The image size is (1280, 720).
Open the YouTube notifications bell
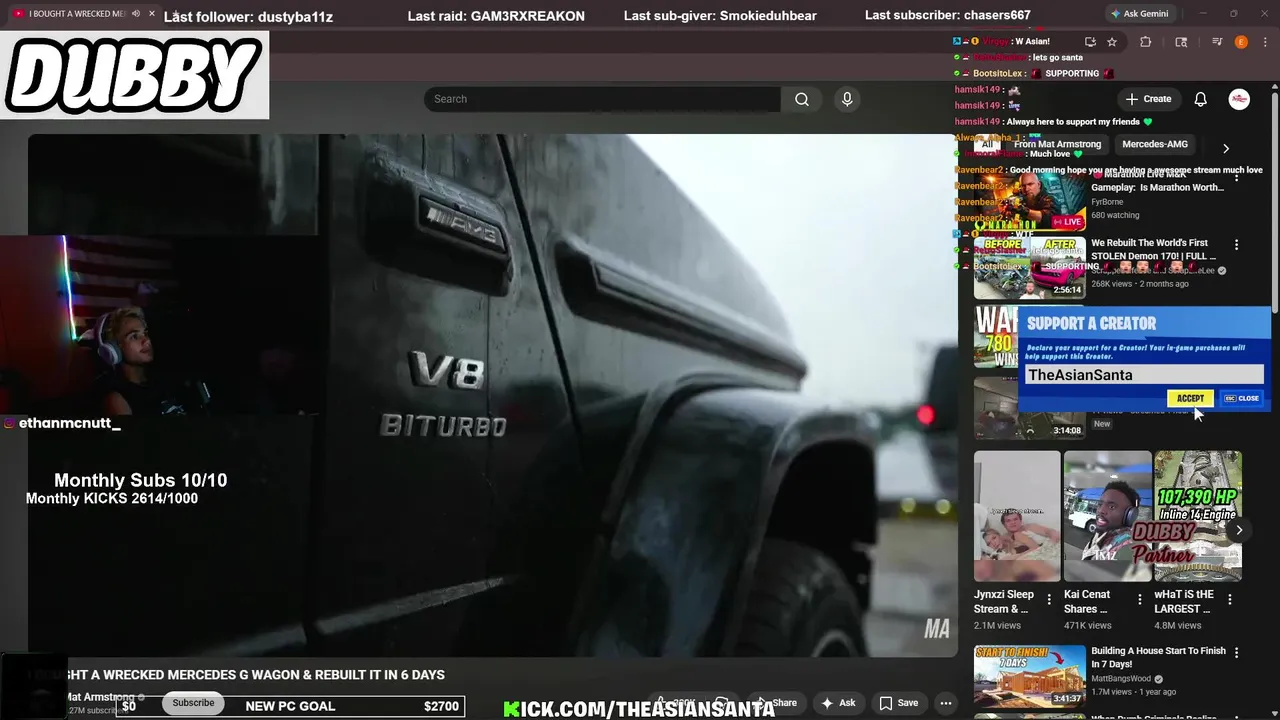(x=1201, y=99)
